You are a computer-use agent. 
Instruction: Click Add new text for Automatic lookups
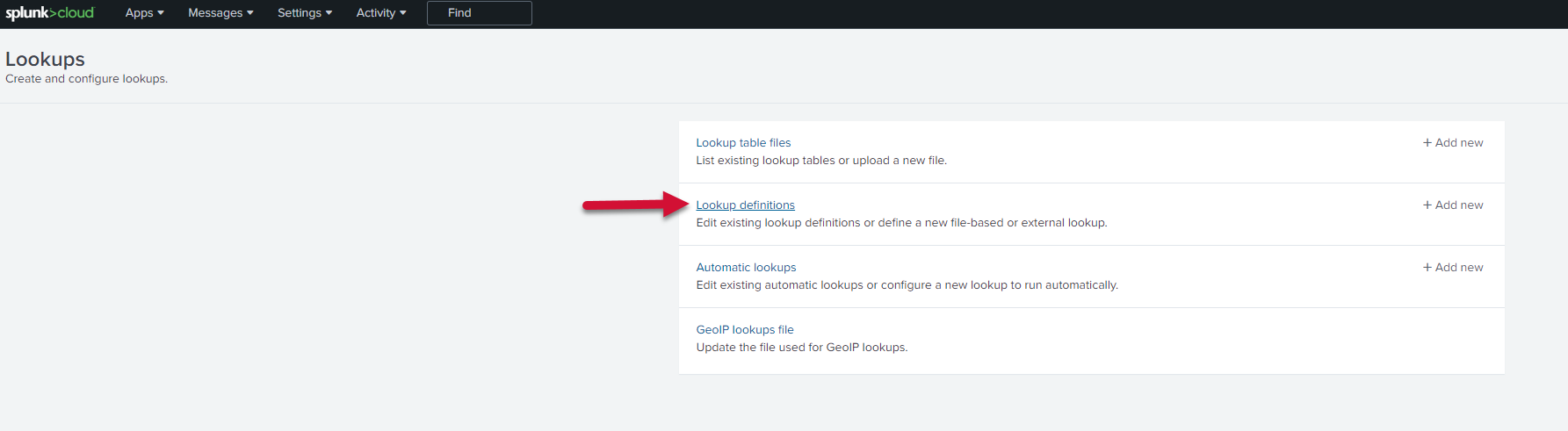click(x=1459, y=268)
